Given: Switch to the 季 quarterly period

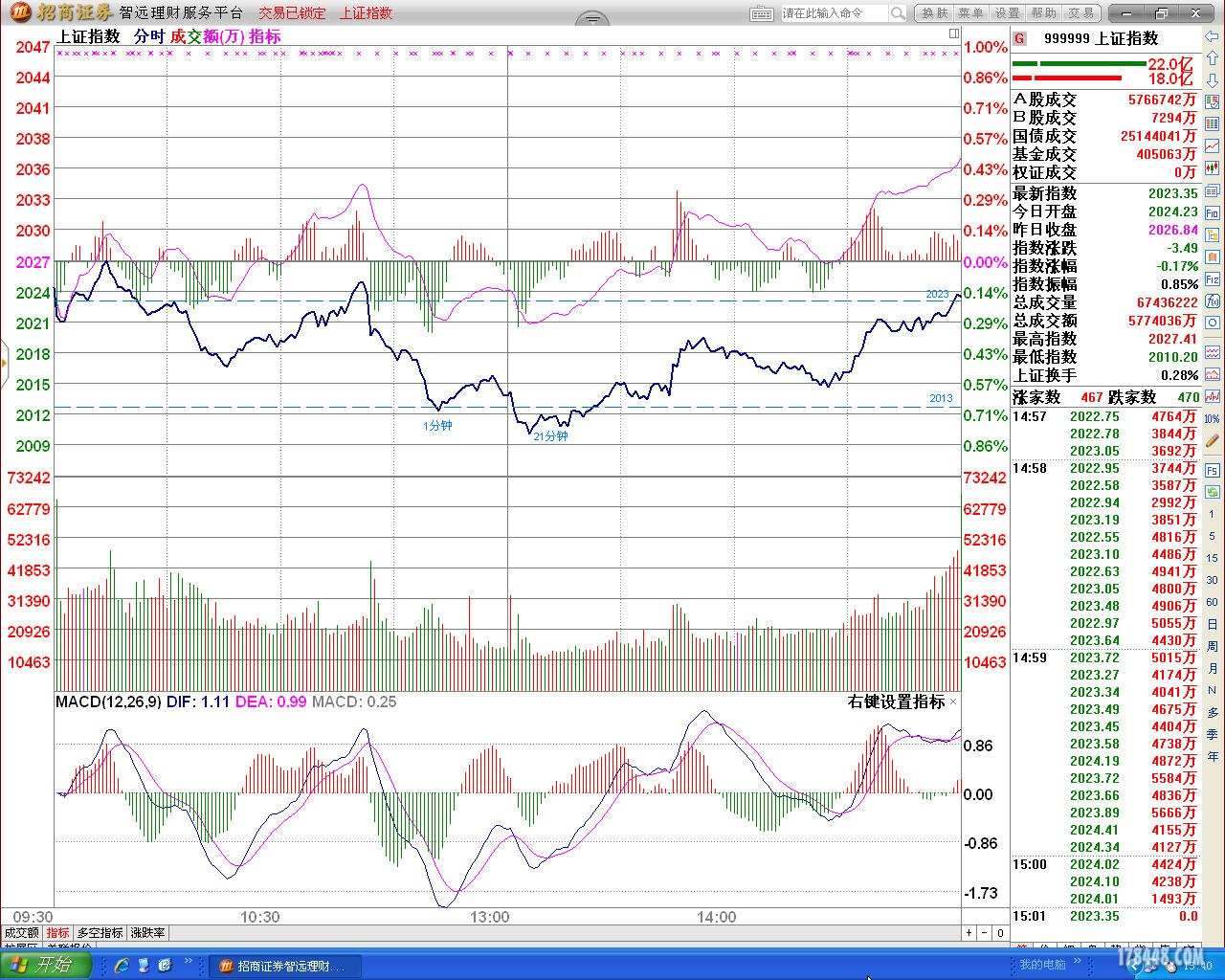Looking at the screenshot, I should (x=1212, y=735).
